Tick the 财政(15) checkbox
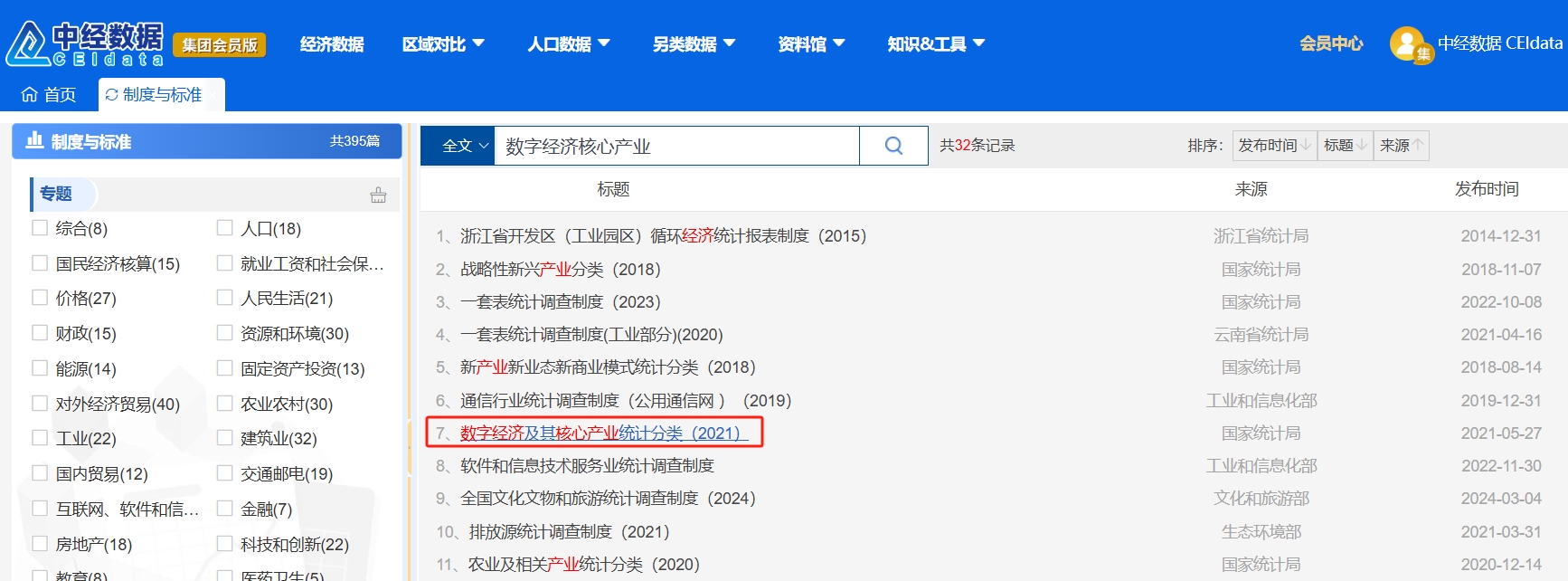 [x=40, y=332]
